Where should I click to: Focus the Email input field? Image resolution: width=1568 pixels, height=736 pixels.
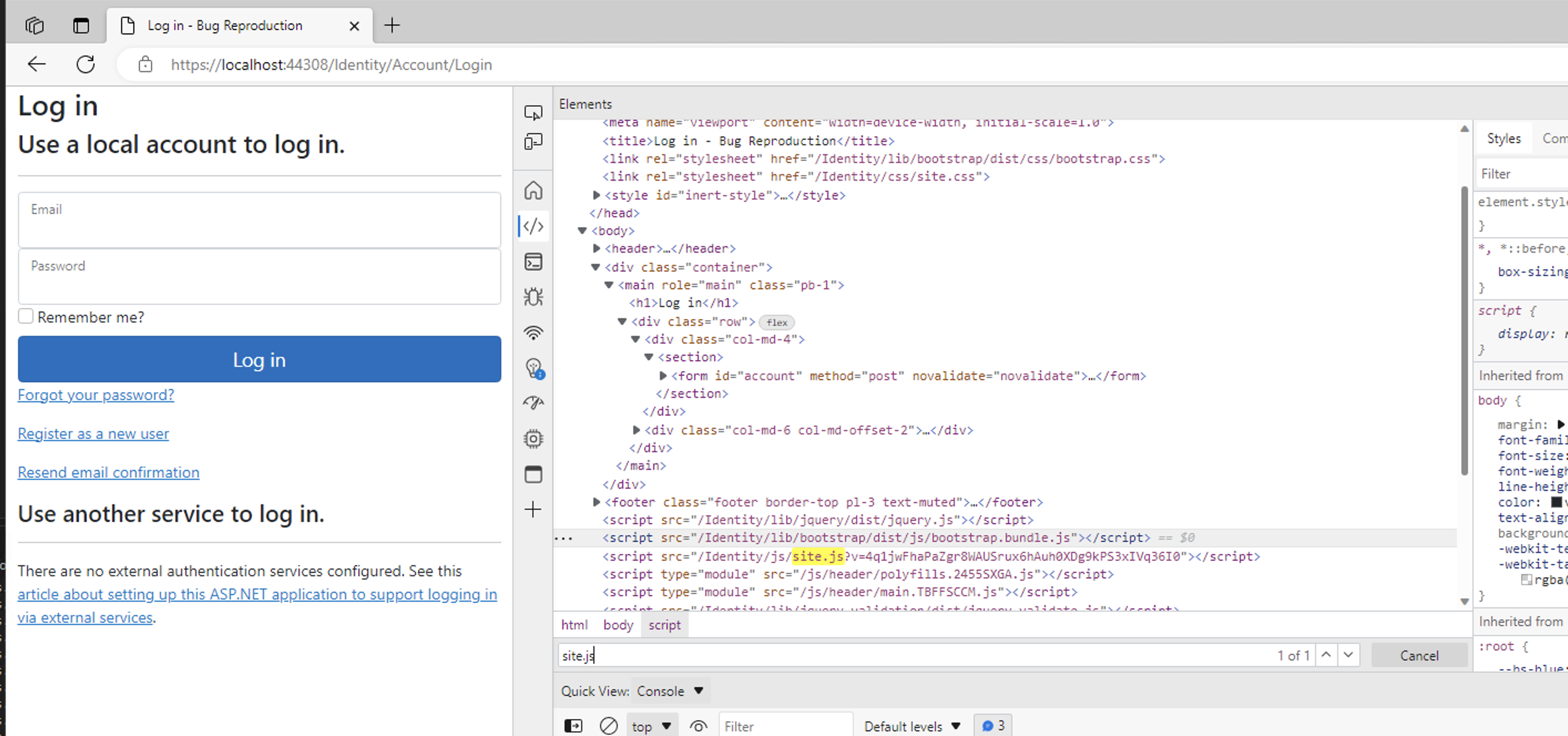(259, 219)
